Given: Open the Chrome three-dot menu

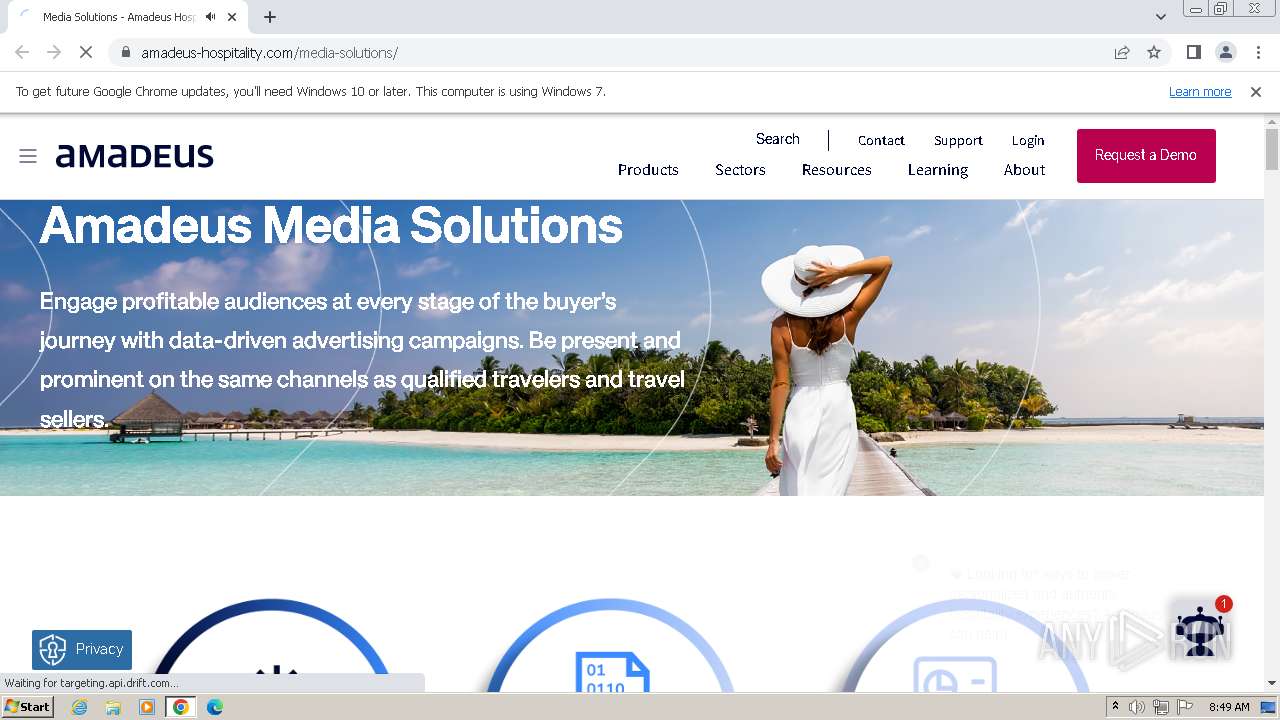Looking at the screenshot, I should point(1257,52).
